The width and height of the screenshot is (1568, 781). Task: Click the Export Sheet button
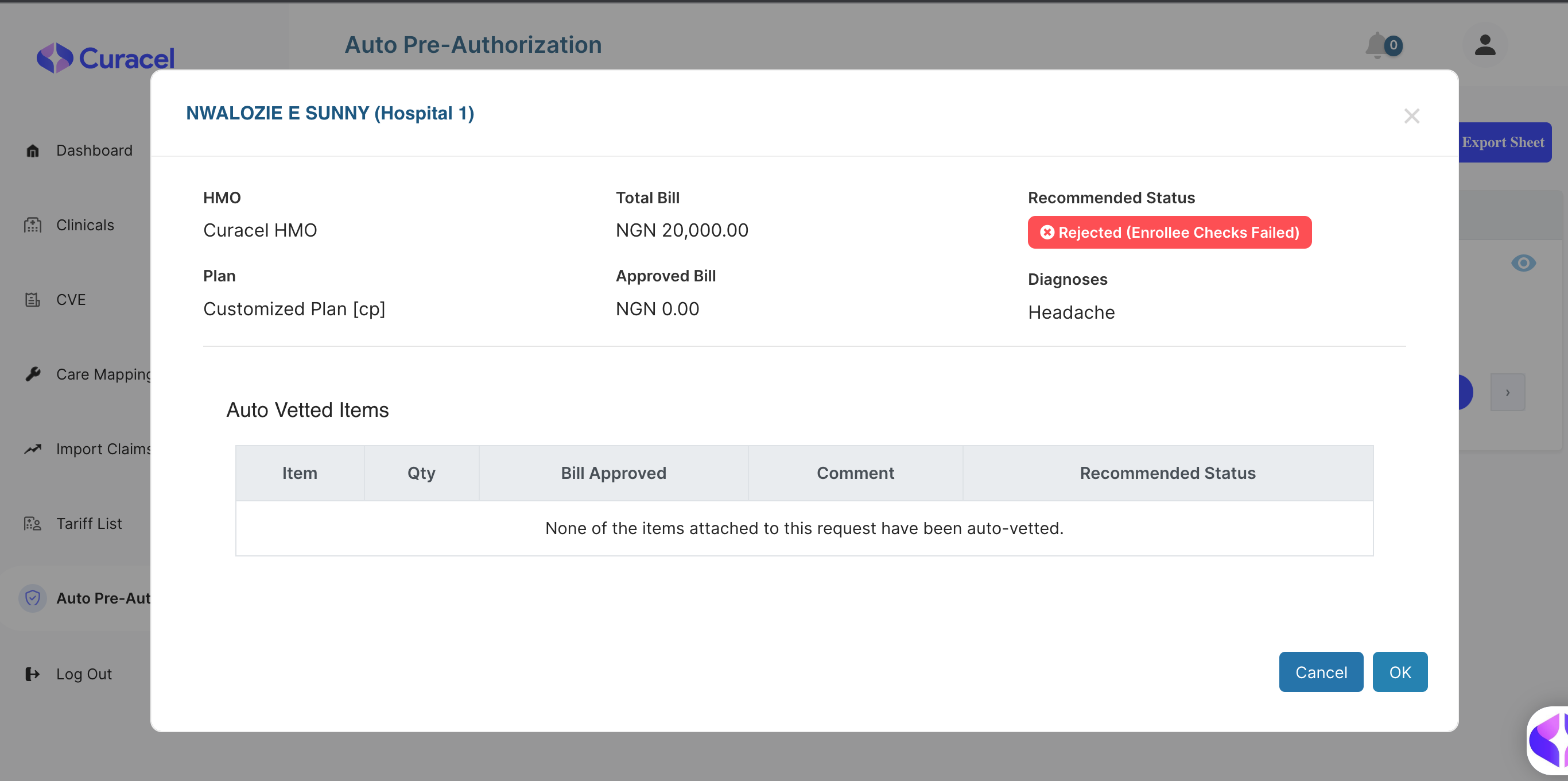click(1504, 142)
